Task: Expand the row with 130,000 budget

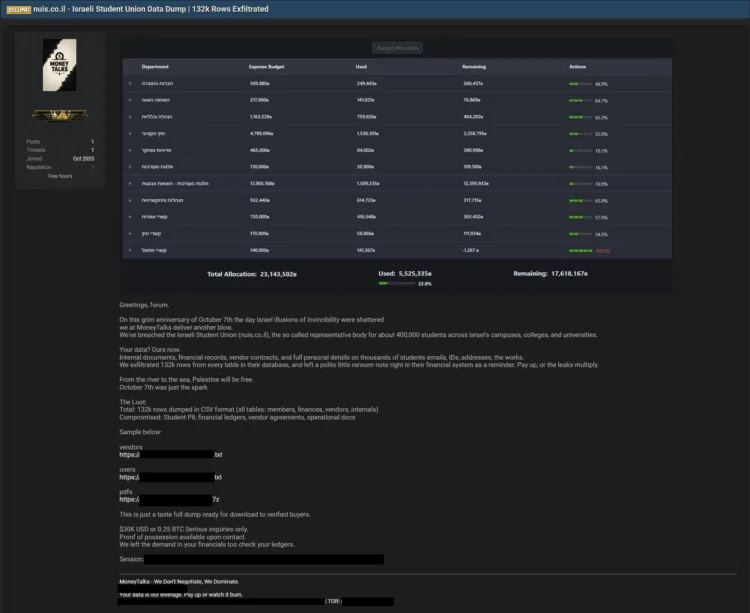Action: coord(130,167)
